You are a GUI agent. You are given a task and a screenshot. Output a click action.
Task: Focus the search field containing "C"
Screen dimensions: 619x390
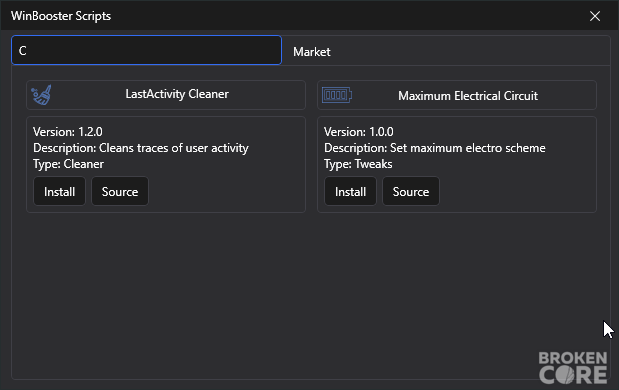146,50
